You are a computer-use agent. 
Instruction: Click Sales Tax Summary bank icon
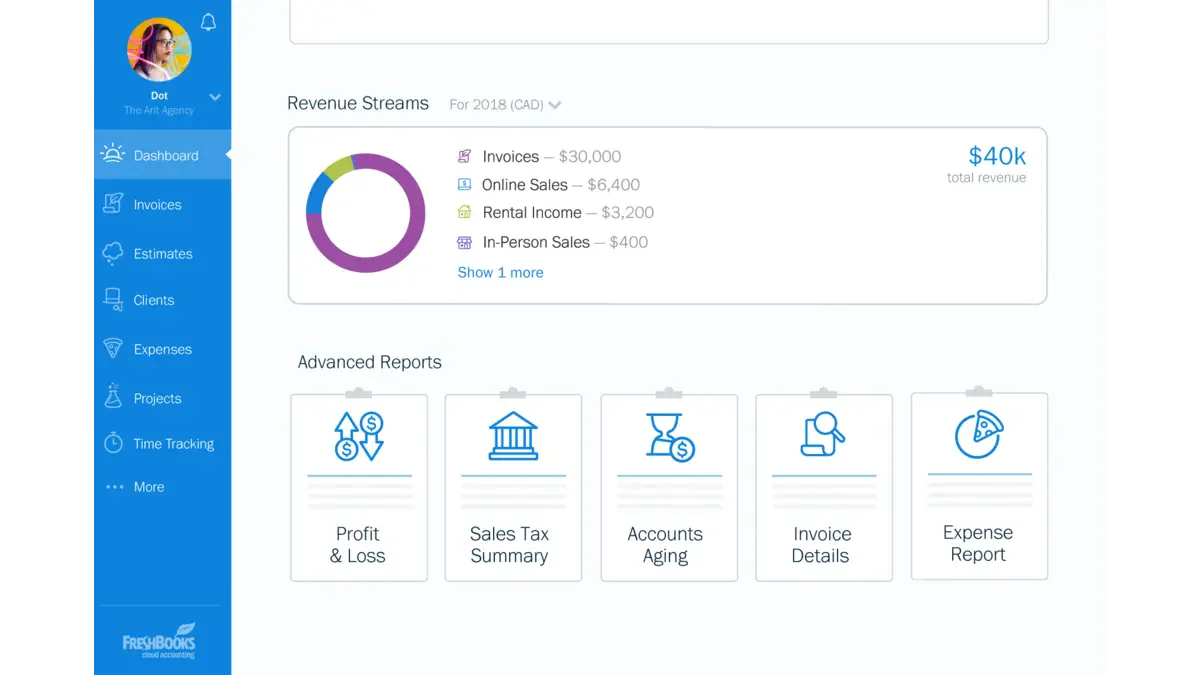pyautogui.click(x=513, y=436)
